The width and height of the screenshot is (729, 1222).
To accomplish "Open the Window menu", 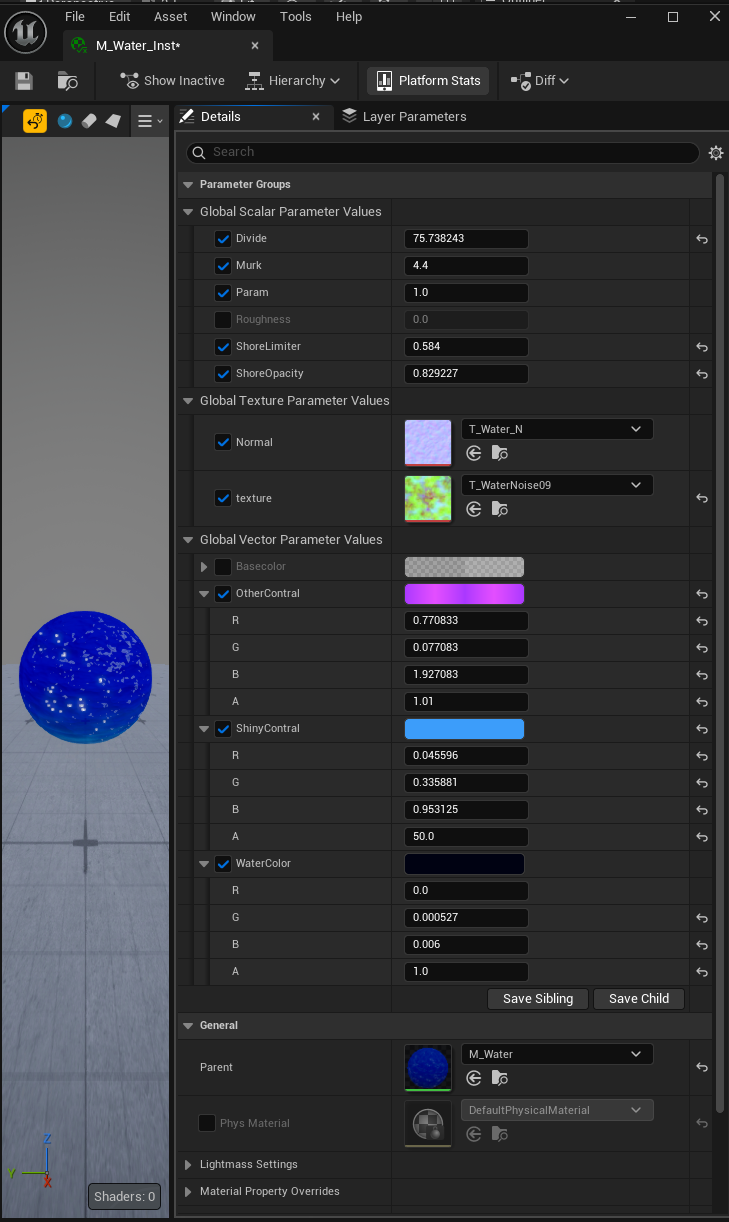I will click(x=233, y=17).
